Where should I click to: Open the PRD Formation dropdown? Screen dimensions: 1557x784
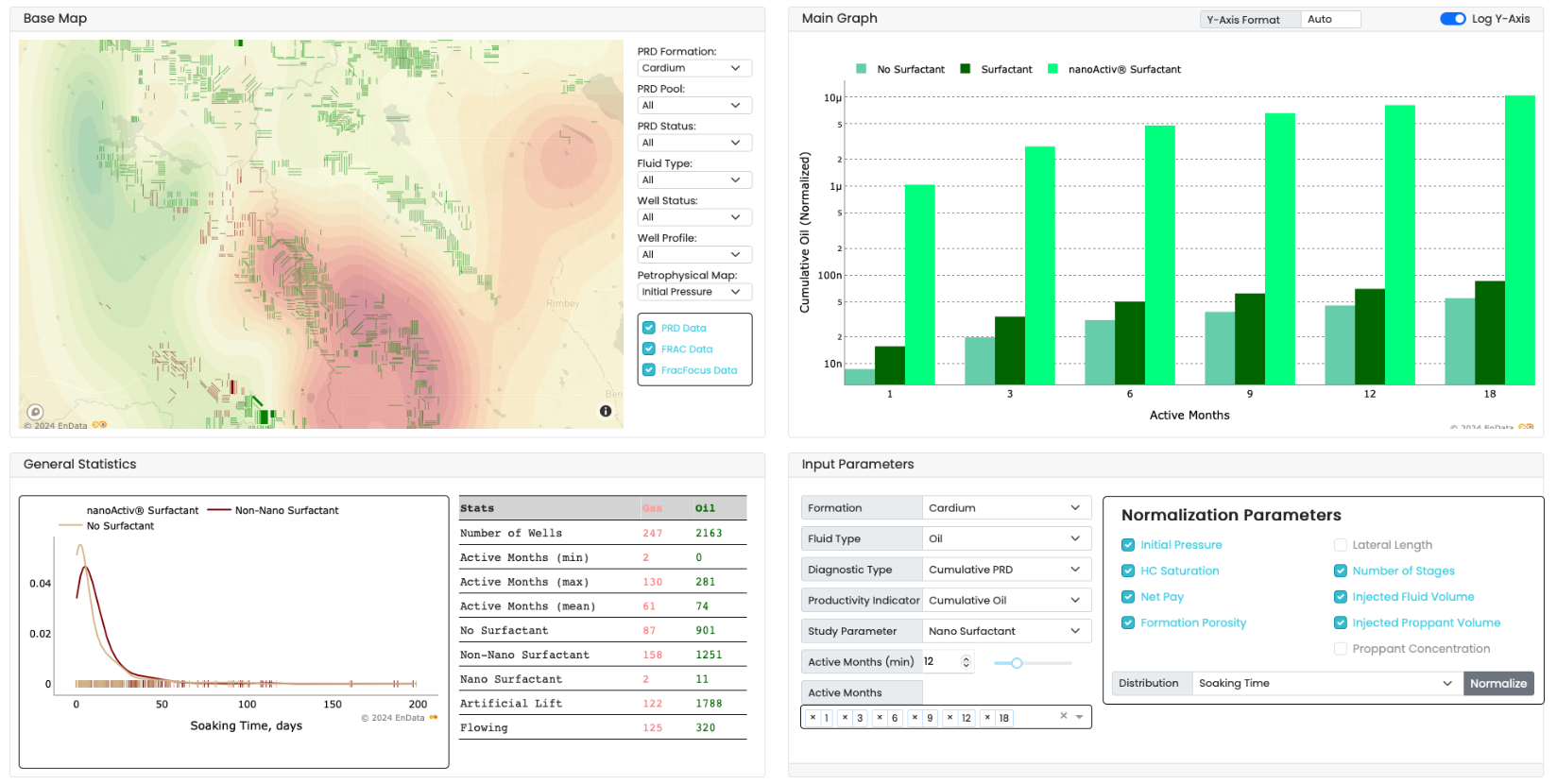click(x=694, y=68)
